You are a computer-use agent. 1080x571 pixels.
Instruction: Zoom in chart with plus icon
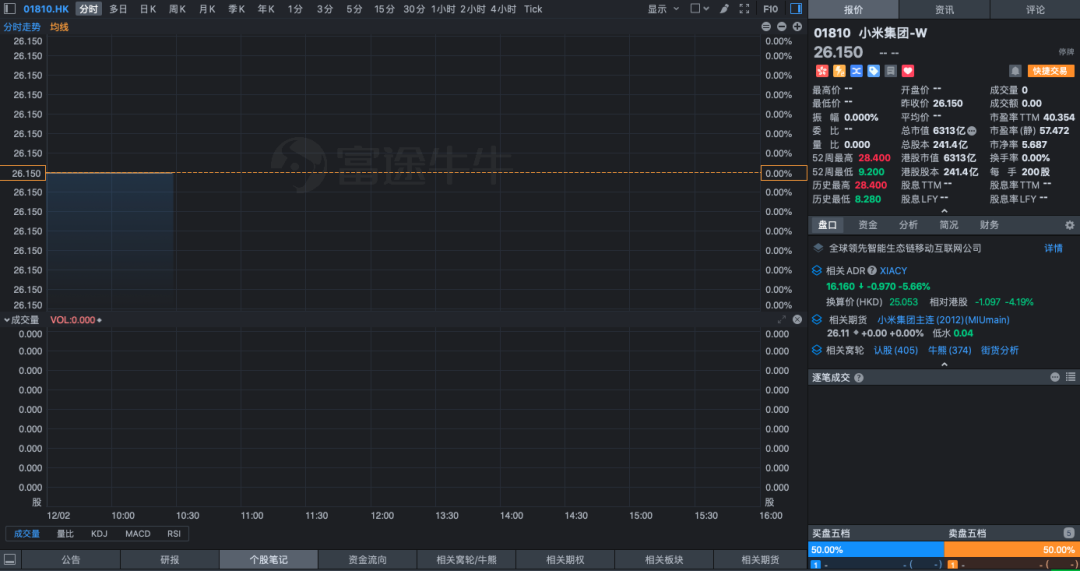coord(797,27)
